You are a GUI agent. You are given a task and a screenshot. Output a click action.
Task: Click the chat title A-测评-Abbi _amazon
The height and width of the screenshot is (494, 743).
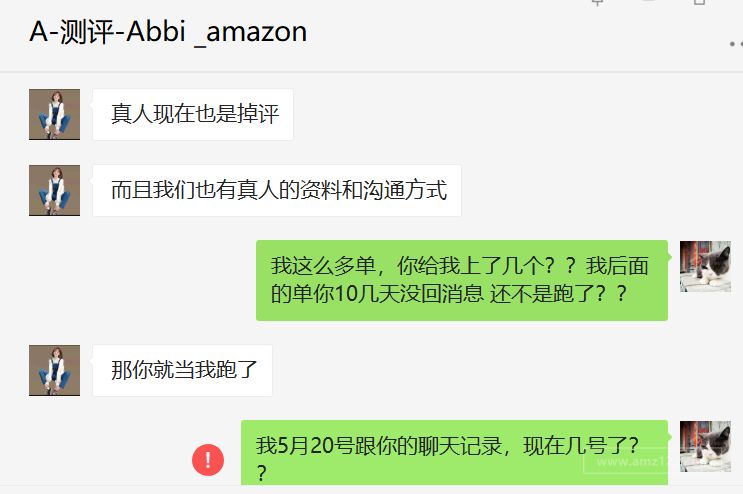pos(168,32)
